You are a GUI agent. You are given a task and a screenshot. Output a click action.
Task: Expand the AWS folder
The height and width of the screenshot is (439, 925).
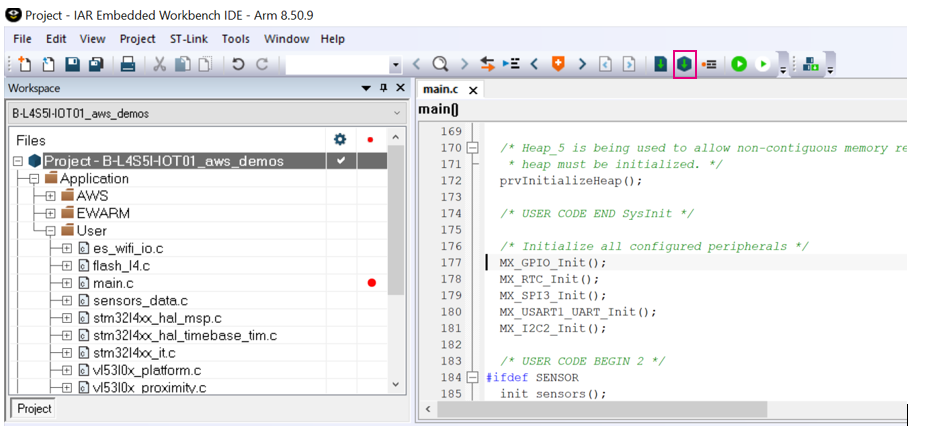50,196
